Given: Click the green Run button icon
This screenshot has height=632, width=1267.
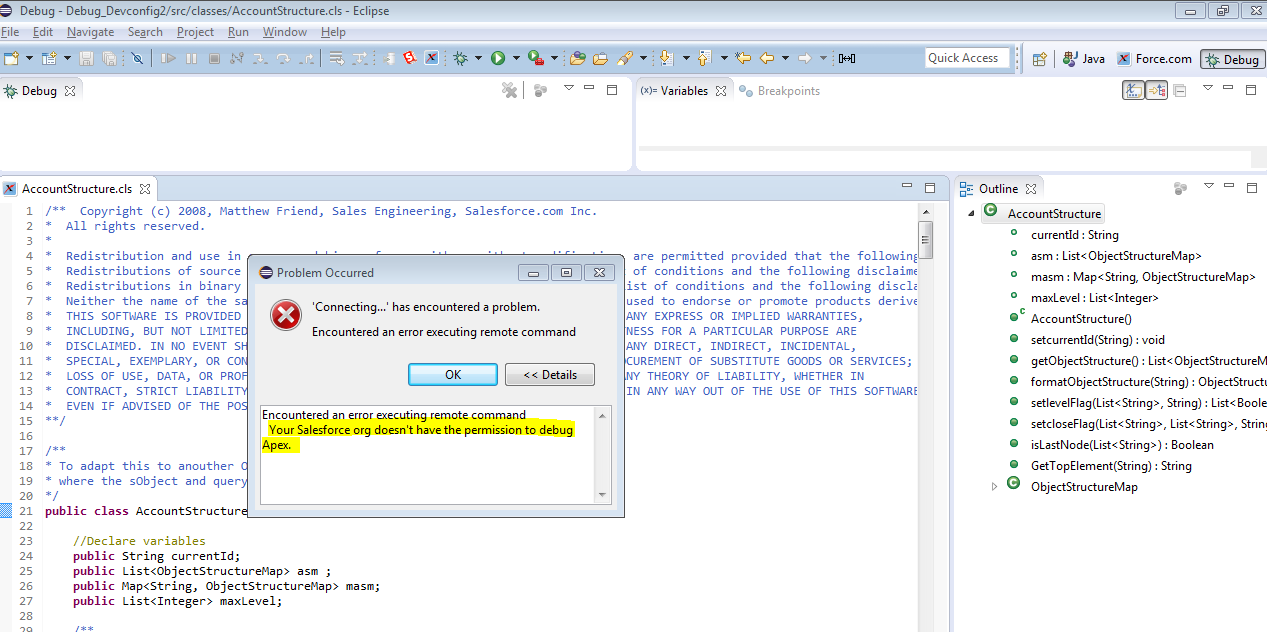Looking at the screenshot, I should point(498,59).
